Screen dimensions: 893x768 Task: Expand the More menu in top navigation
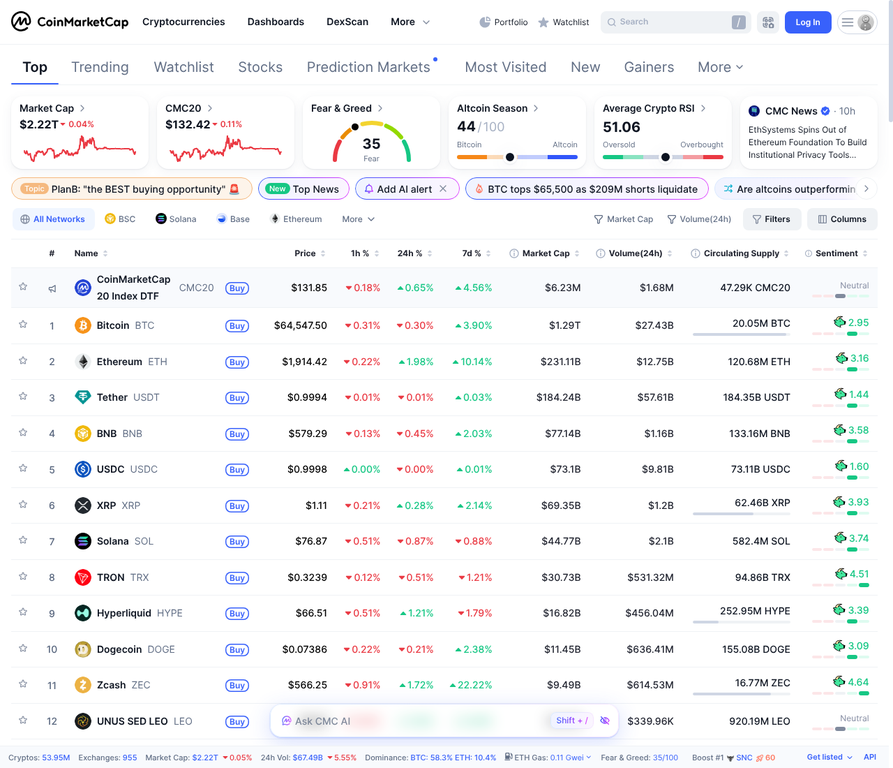(x=410, y=22)
